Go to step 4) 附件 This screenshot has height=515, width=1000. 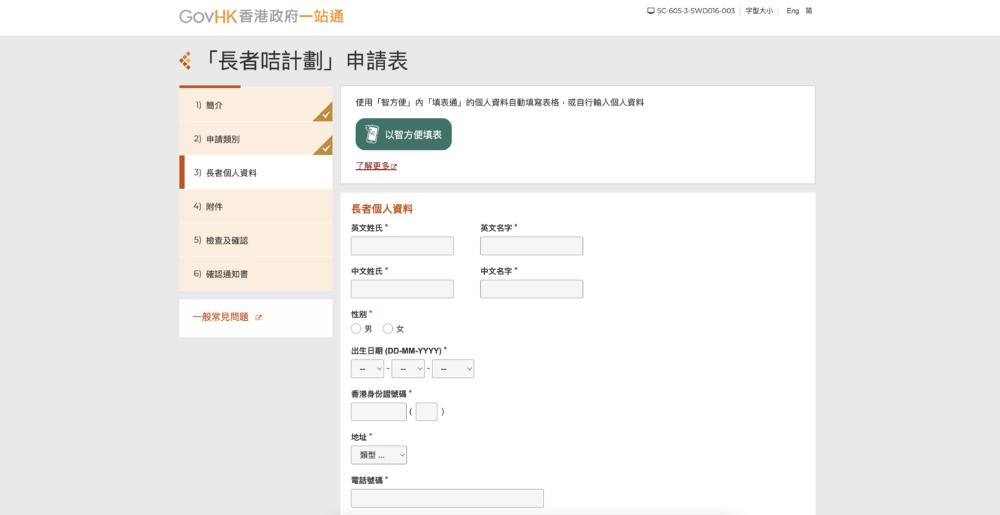256,207
